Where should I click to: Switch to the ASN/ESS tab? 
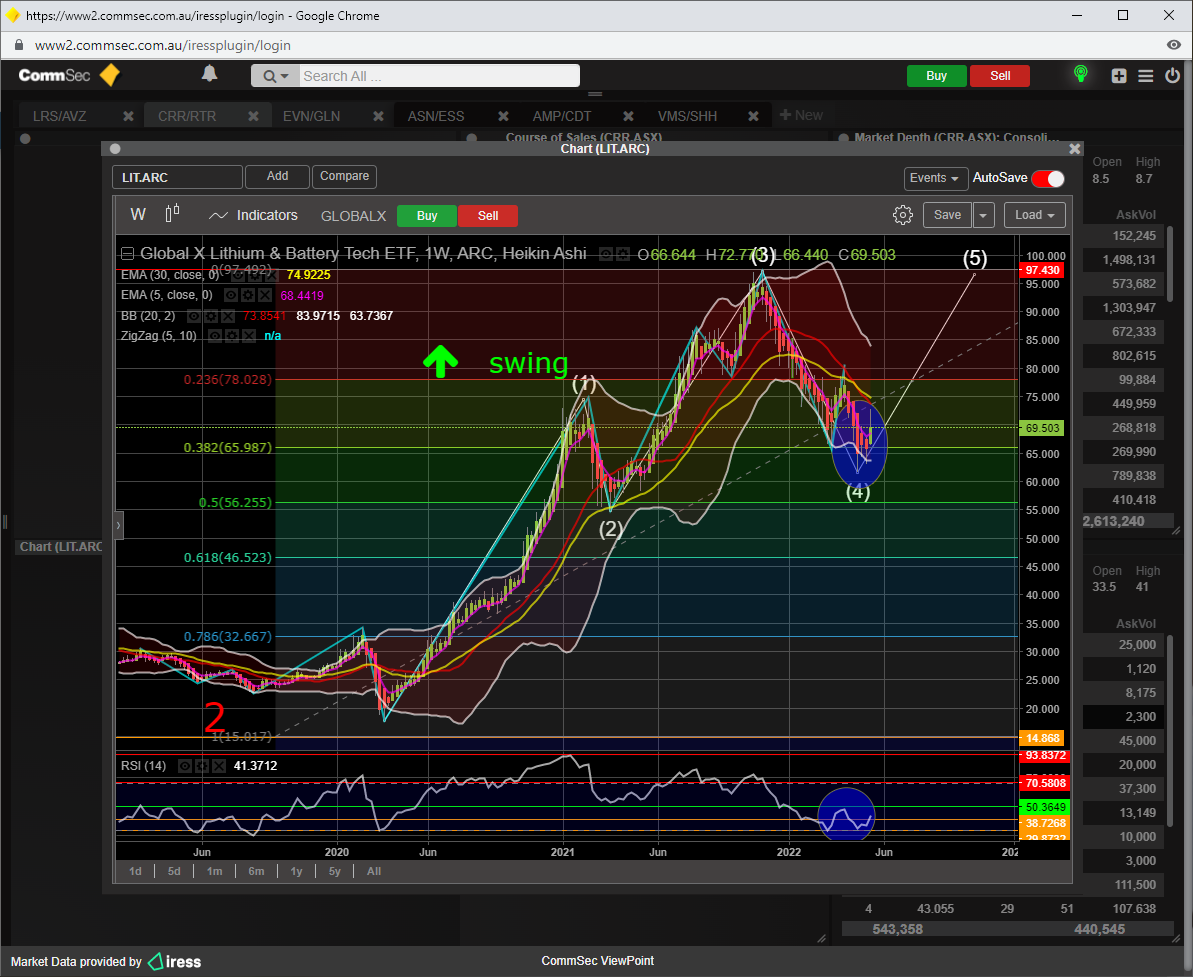(436, 116)
